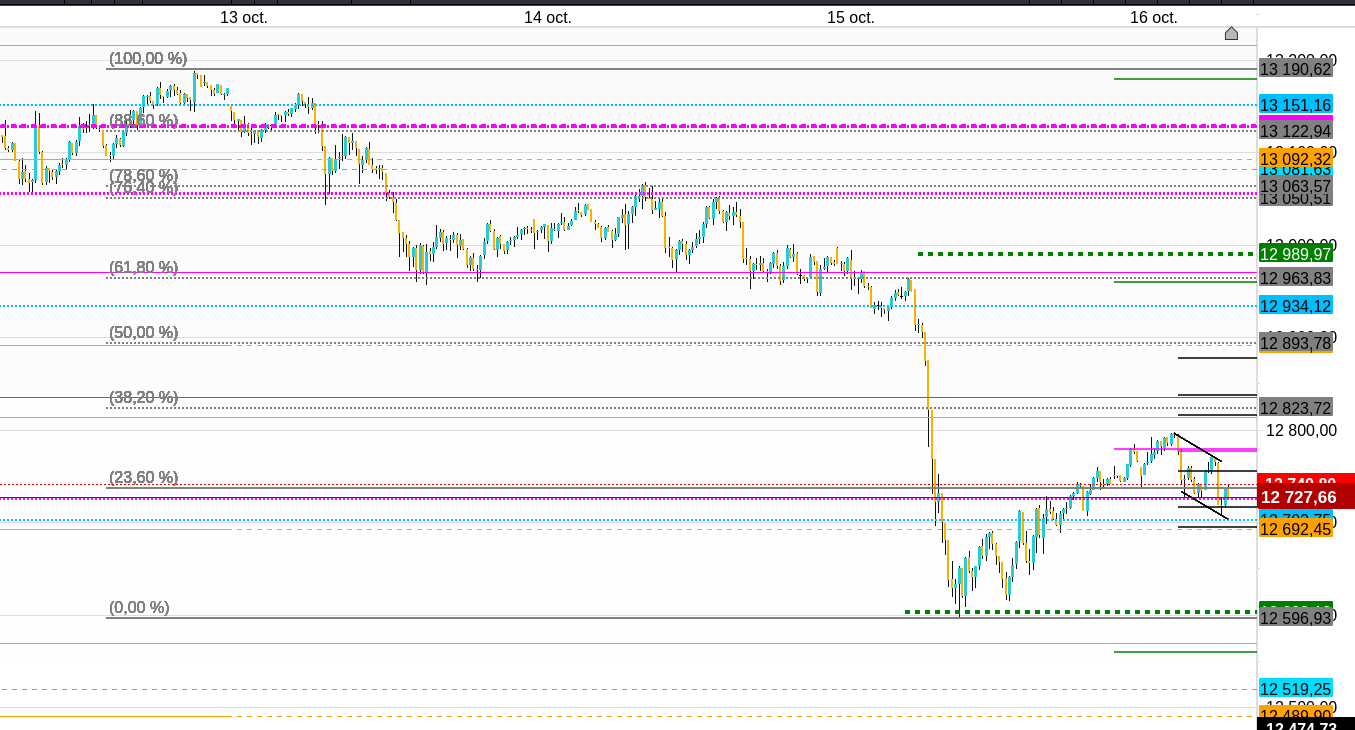1355x730 pixels.
Task: Click the grey 12 596,93 price label
Action: coord(1295,619)
